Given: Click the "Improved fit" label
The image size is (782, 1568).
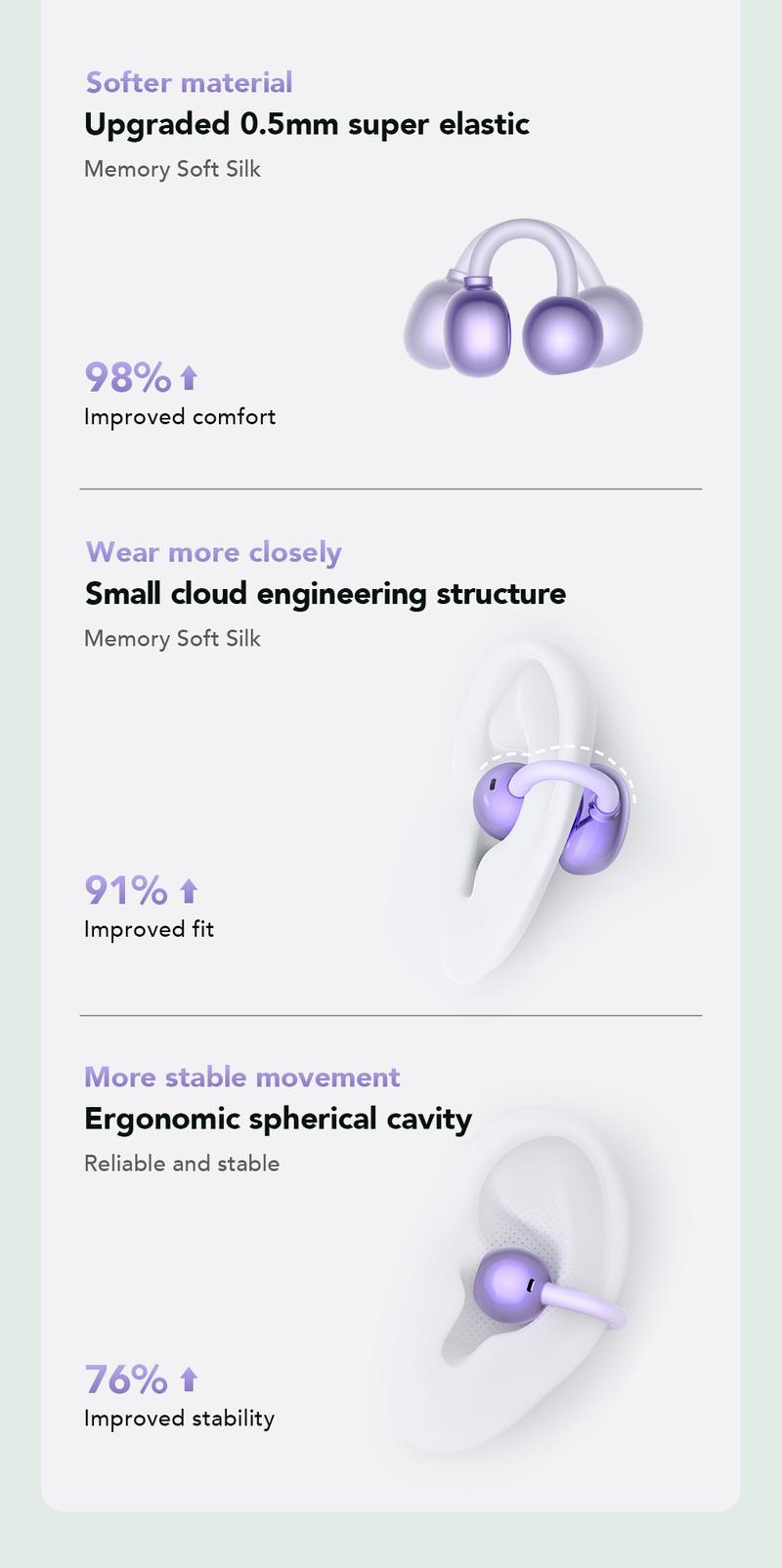Looking at the screenshot, I should tap(149, 929).
